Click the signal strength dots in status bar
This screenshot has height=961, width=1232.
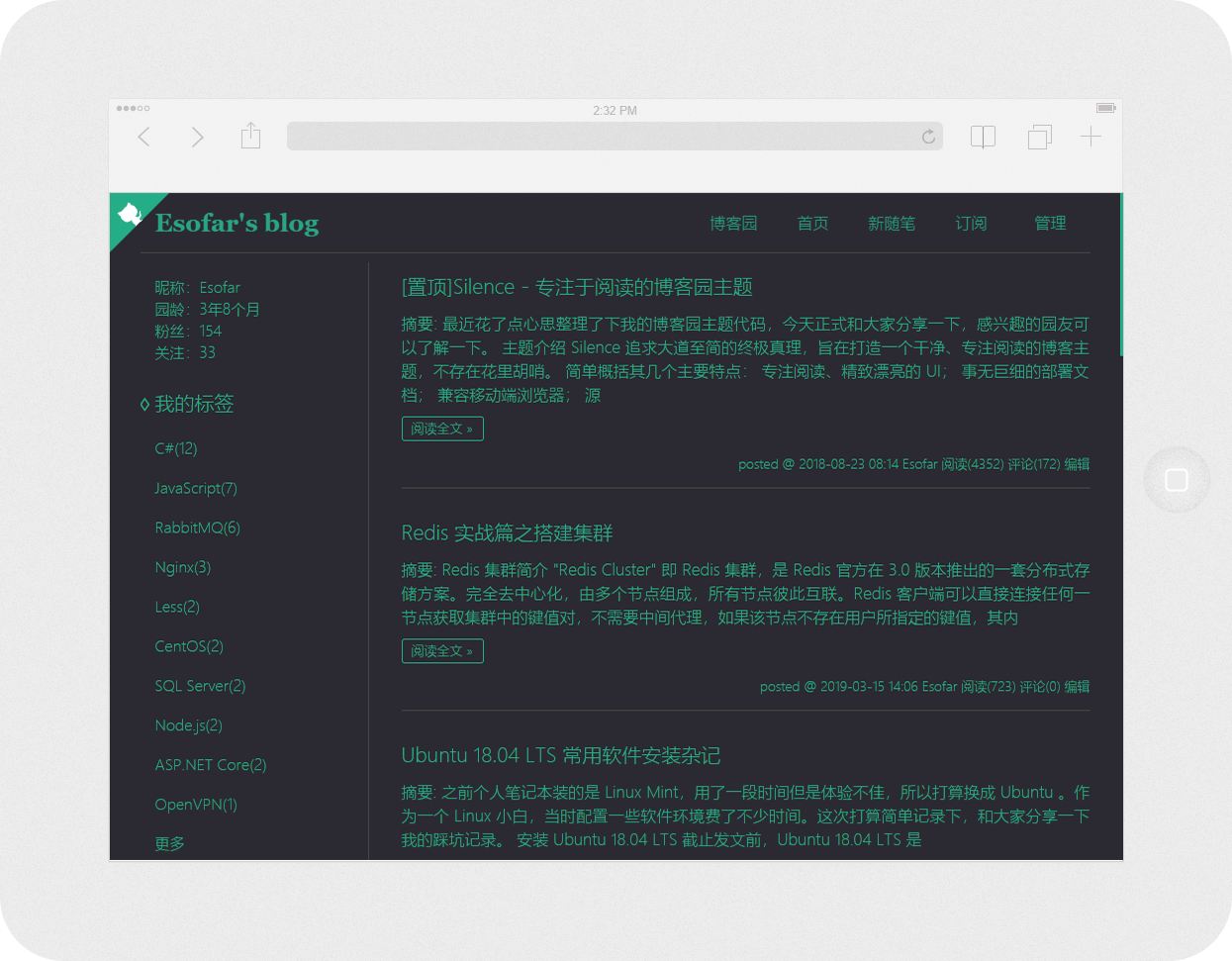[x=133, y=108]
